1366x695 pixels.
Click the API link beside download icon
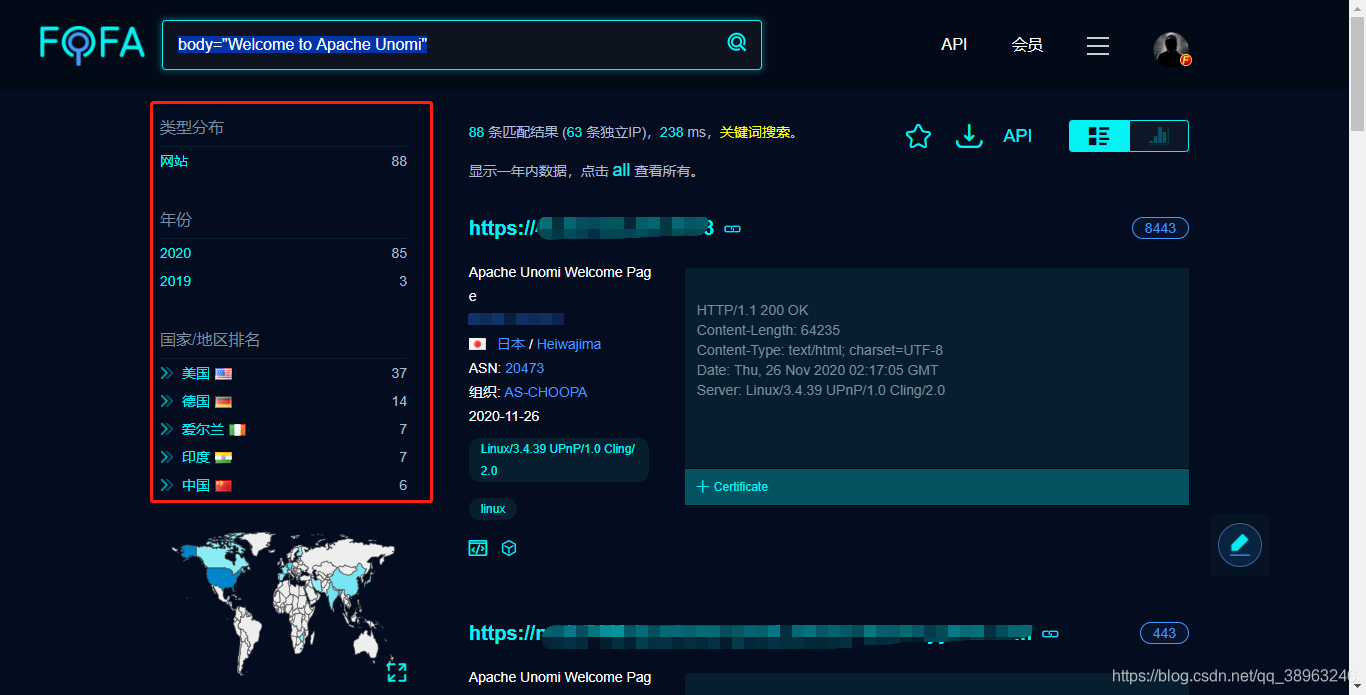click(x=1017, y=136)
